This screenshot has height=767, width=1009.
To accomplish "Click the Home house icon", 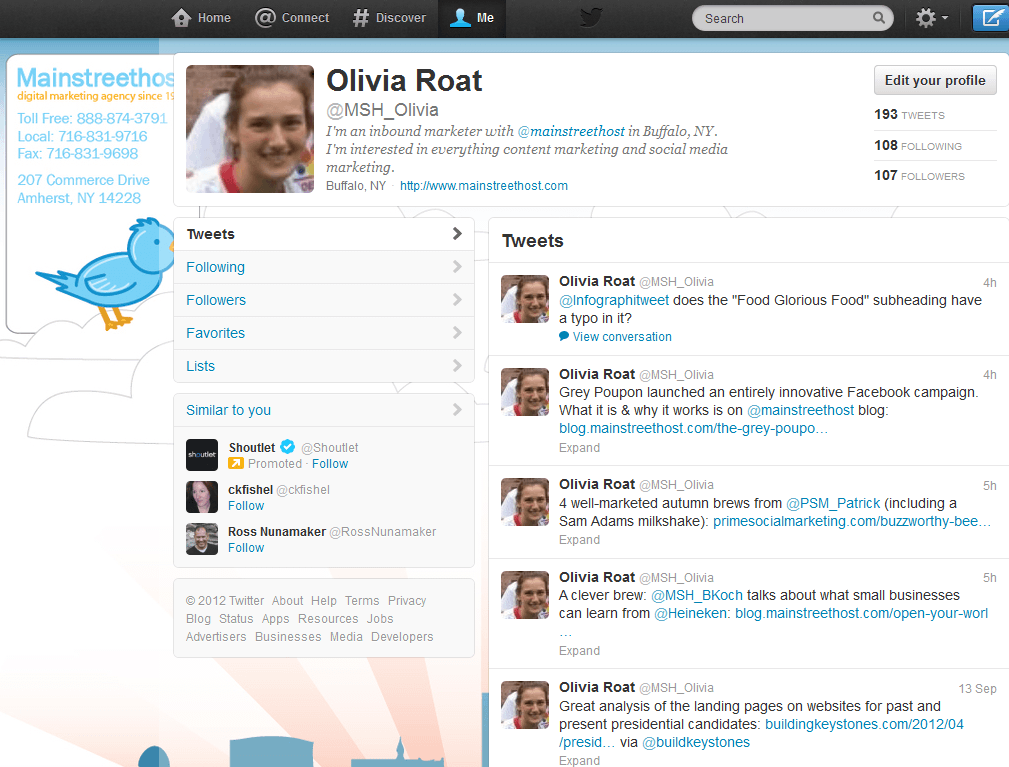I will [181, 17].
